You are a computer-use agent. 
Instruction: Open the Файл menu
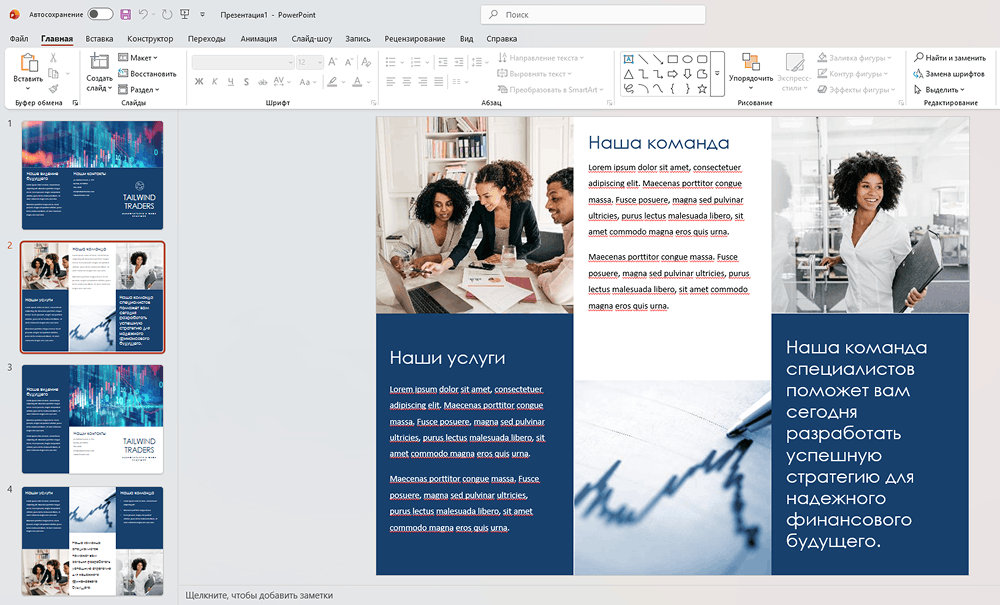[x=18, y=39]
